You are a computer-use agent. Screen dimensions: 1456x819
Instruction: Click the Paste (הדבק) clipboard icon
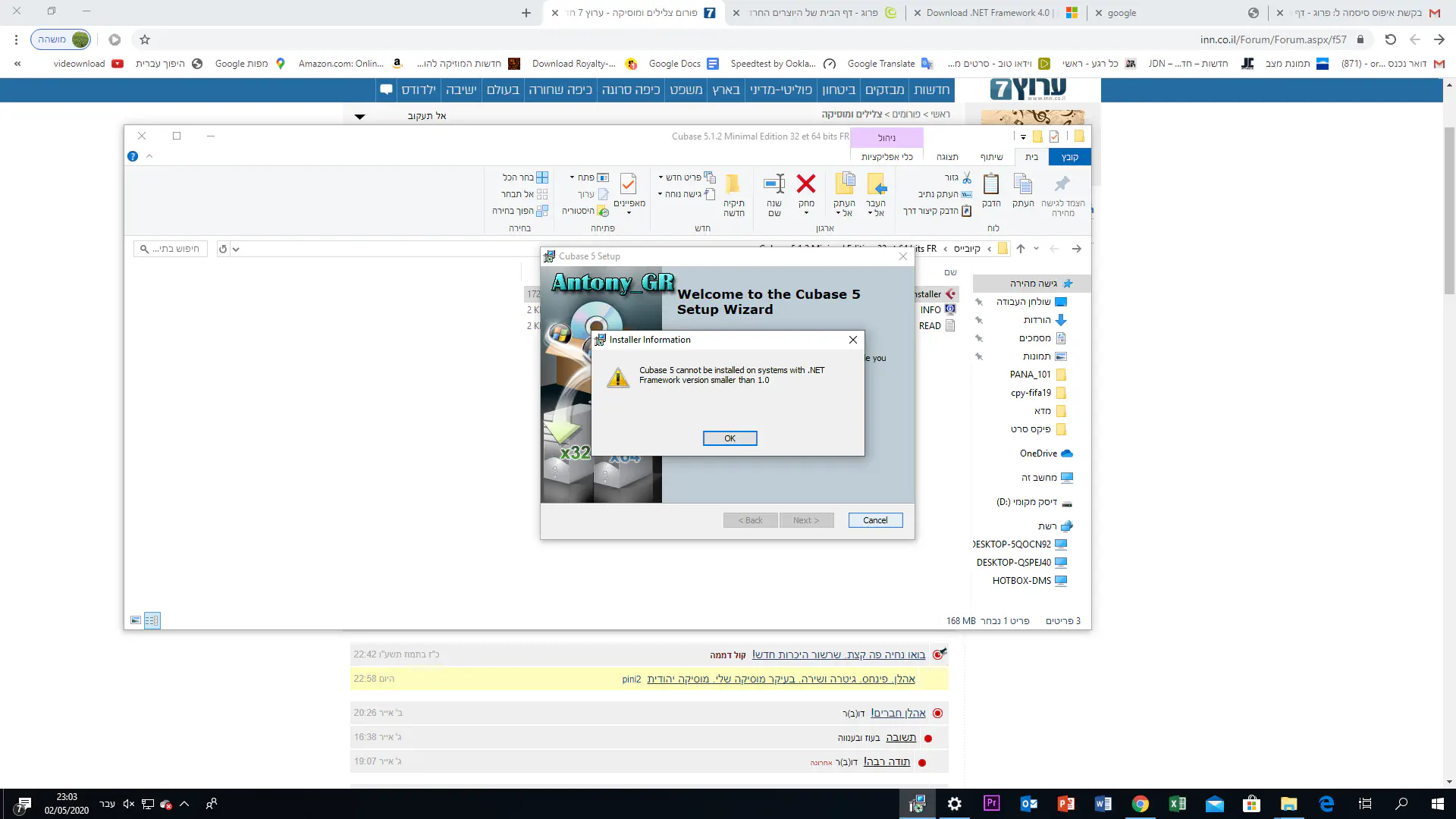(x=991, y=184)
